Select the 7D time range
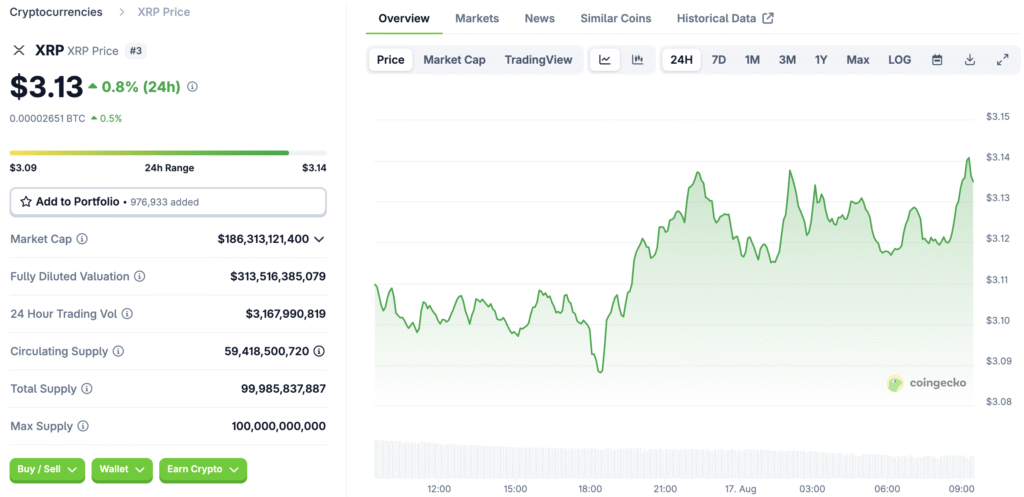This screenshot has height=497, width=1024. [718, 60]
